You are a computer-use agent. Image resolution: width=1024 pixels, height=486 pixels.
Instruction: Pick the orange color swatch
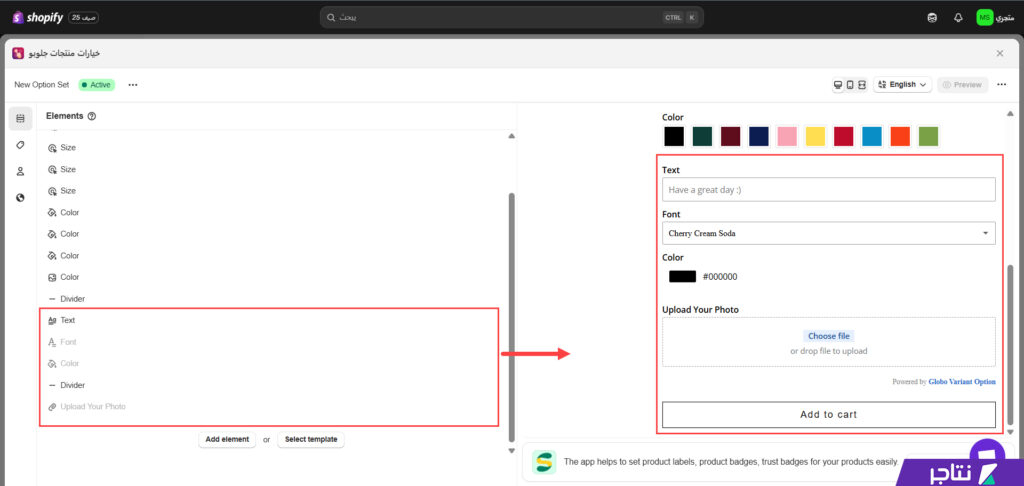coord(900,137)
